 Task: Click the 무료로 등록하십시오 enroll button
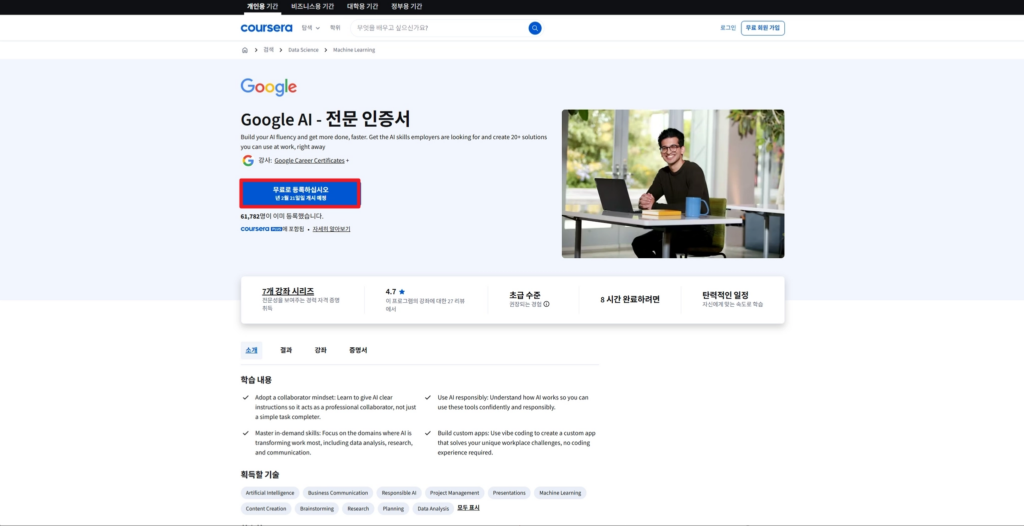point(300,193)
